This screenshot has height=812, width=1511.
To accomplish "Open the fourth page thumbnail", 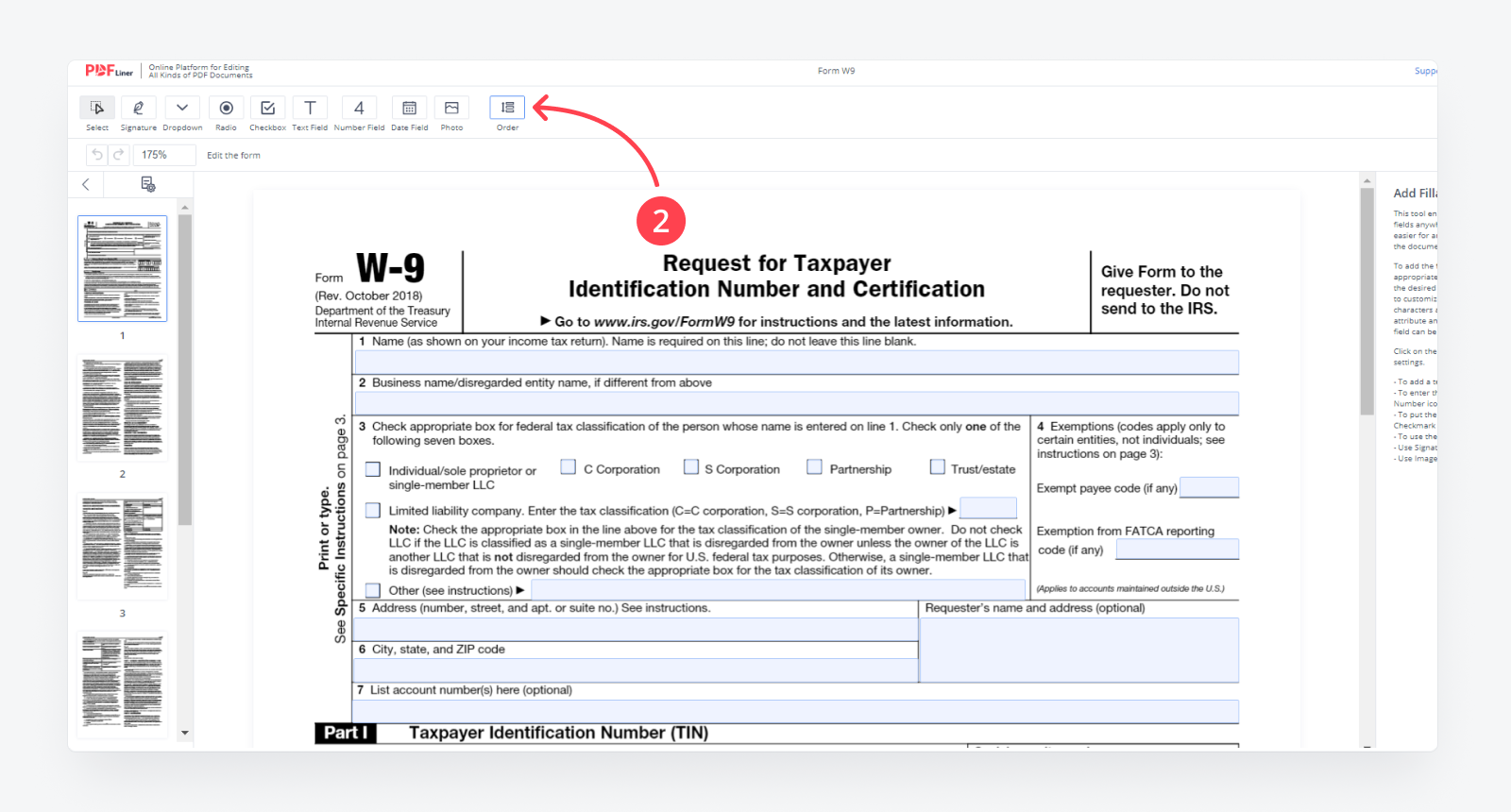I will pos(122,684).
